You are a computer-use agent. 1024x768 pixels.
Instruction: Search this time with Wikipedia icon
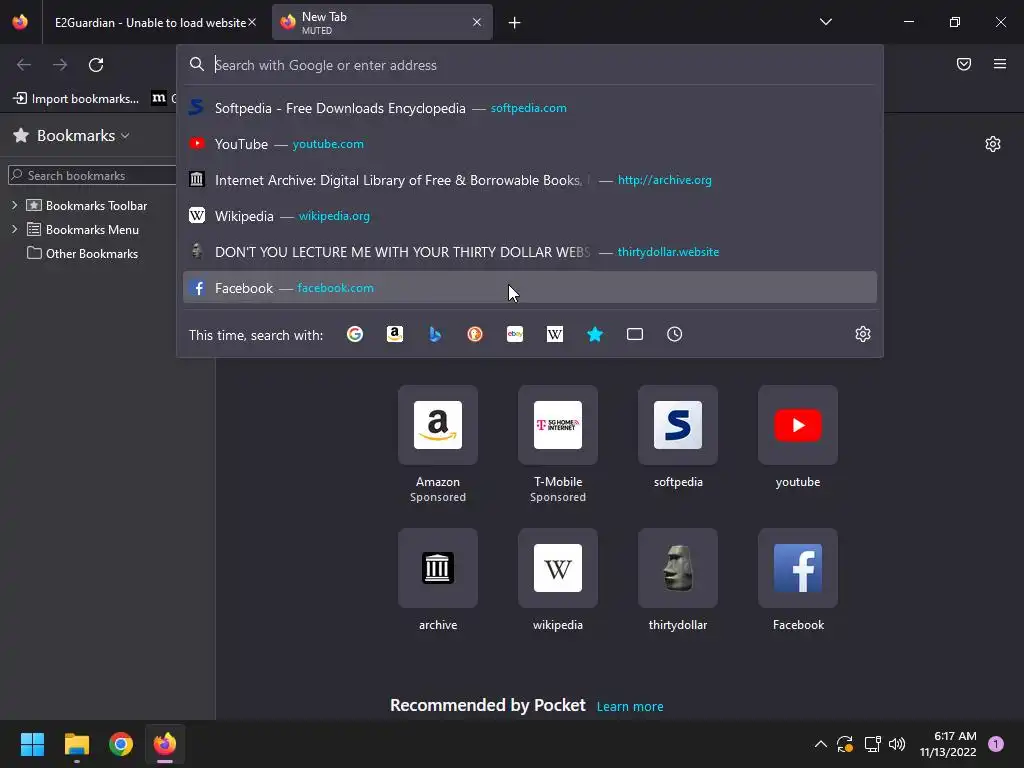pos(554,334)
